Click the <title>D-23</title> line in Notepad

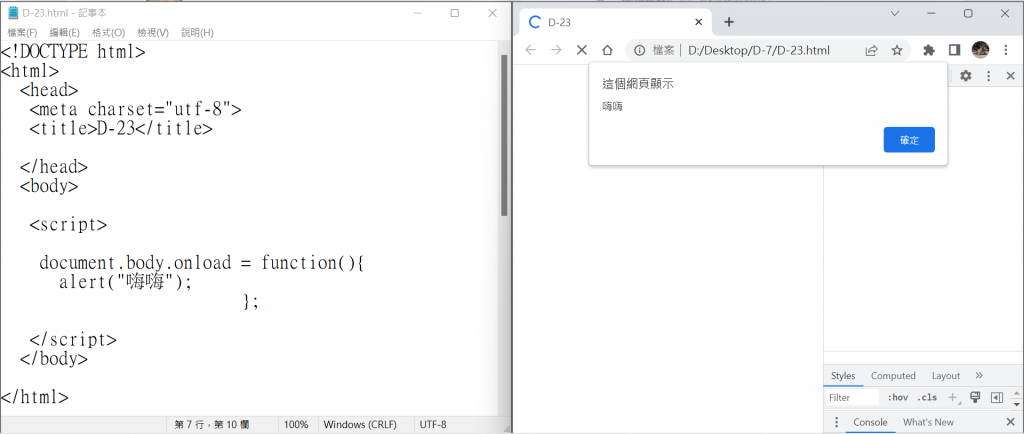pos(121,129)
